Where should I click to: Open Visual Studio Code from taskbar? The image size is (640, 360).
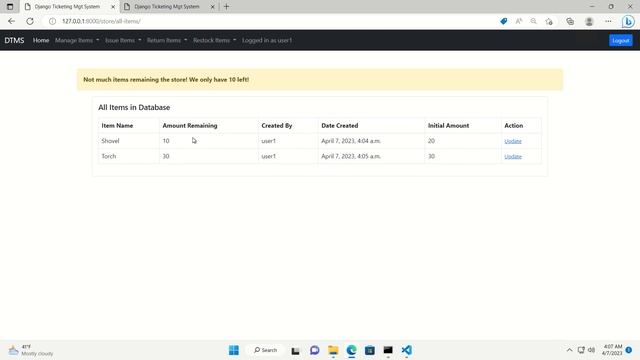(407, 350)
